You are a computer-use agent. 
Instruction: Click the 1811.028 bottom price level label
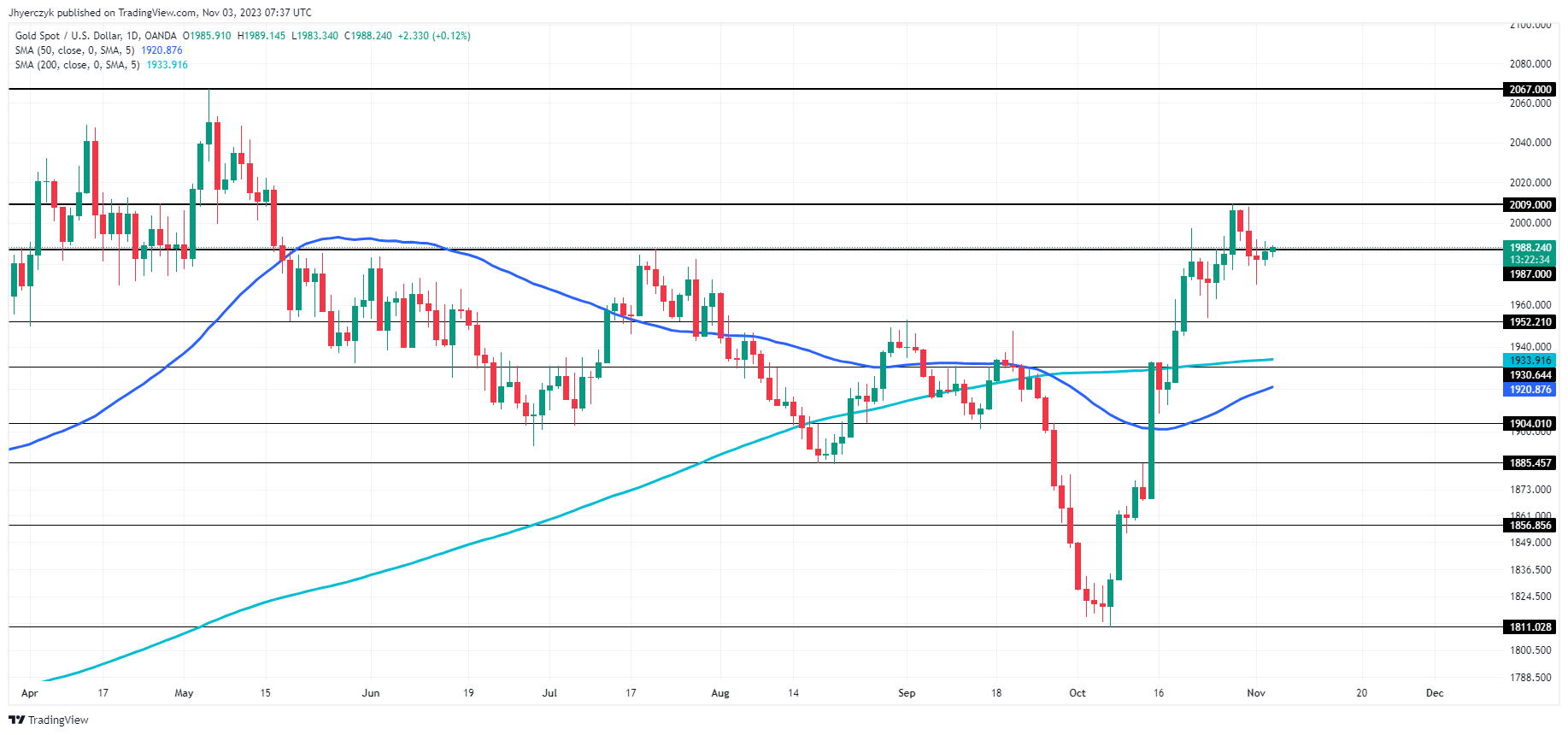(x=1529, y=627)
